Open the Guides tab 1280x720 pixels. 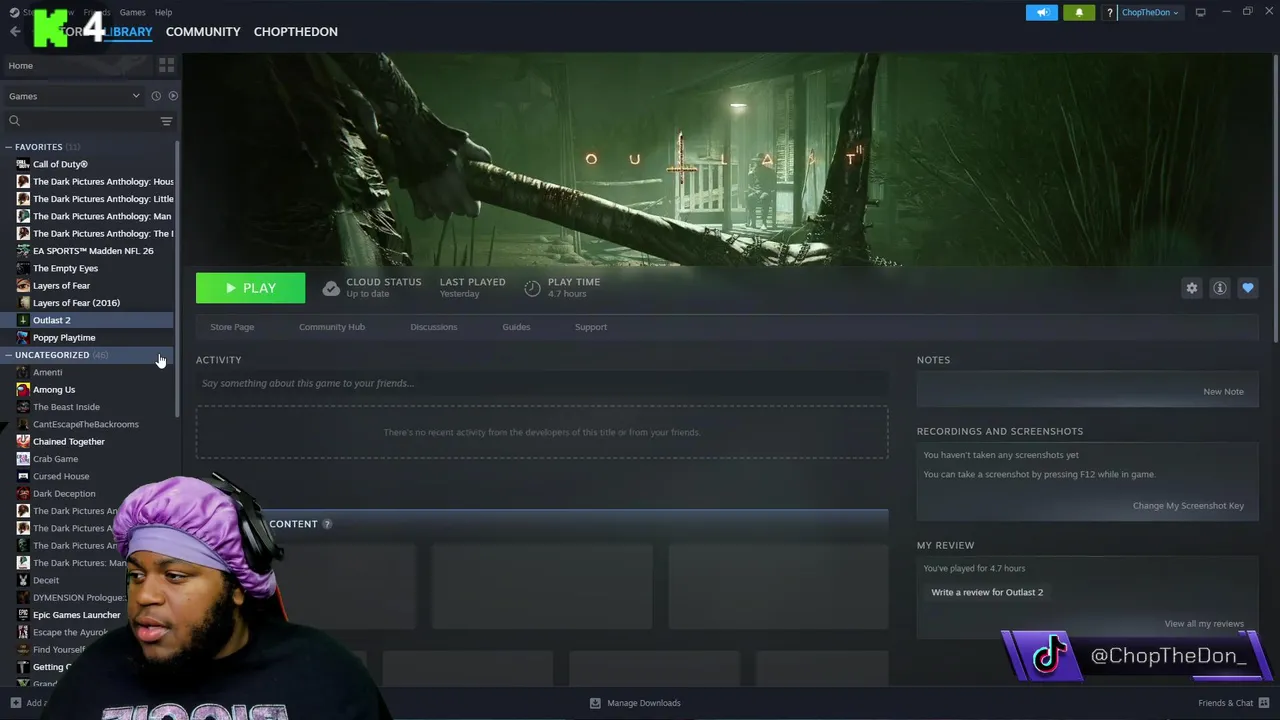[x=516, y=327]
